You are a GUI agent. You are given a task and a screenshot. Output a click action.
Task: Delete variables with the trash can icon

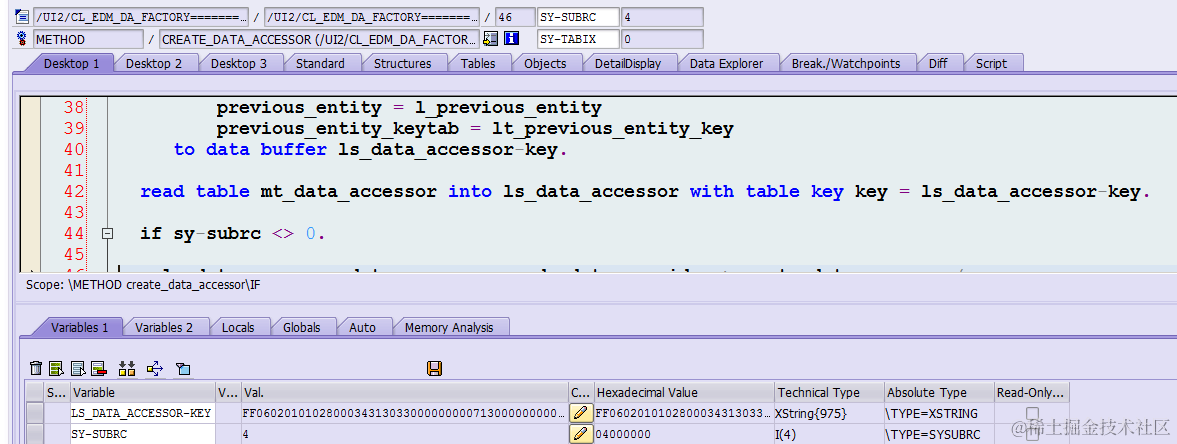click(x=35, y=368)
